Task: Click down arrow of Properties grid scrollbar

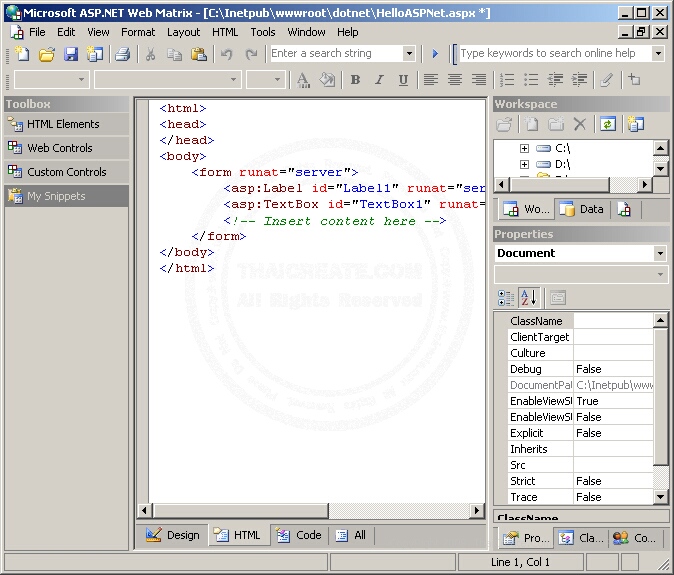Action: click(661, 497)
